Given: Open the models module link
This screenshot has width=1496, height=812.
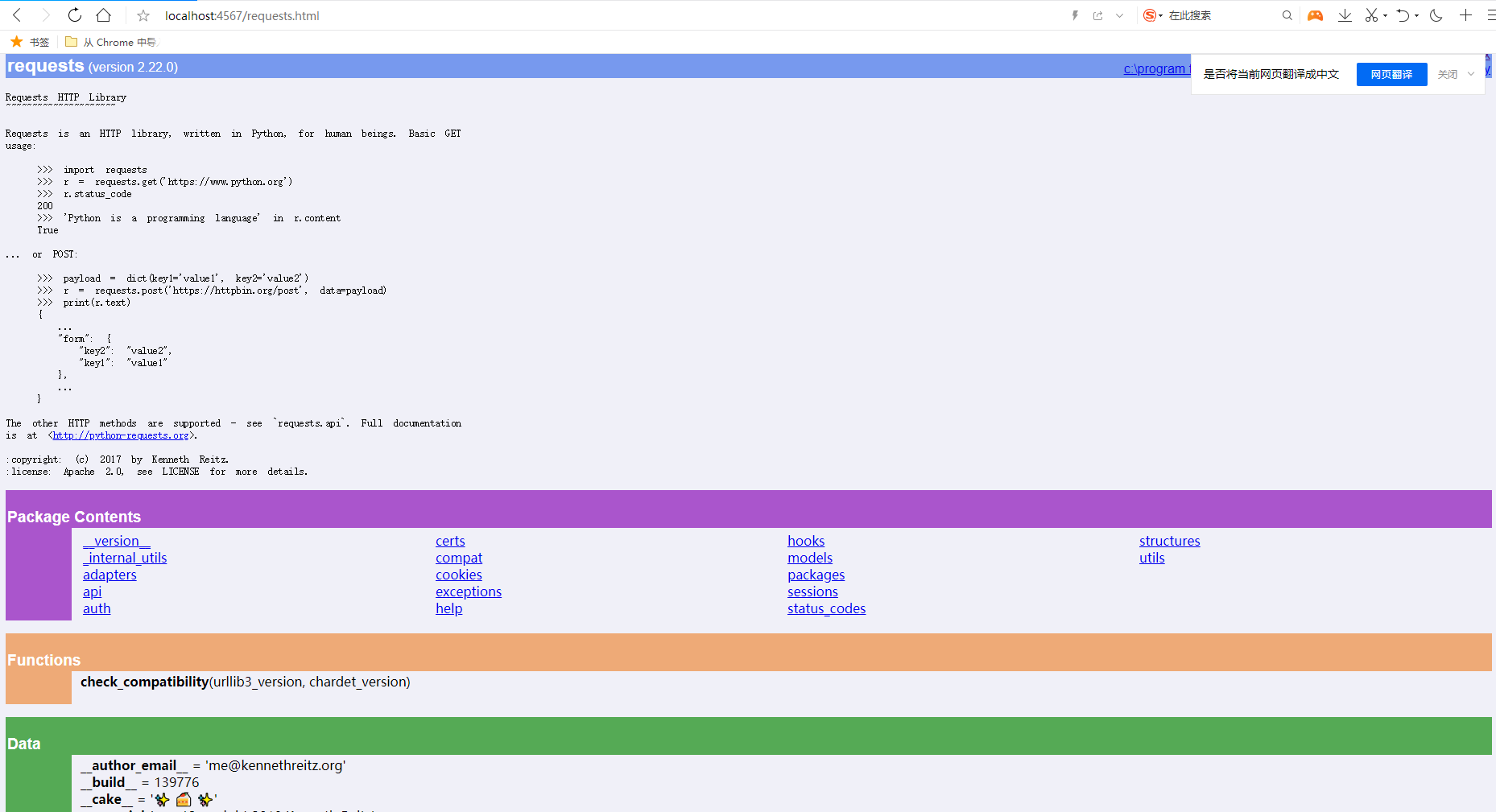Looking at the screenshot, I should pos(810,558).
